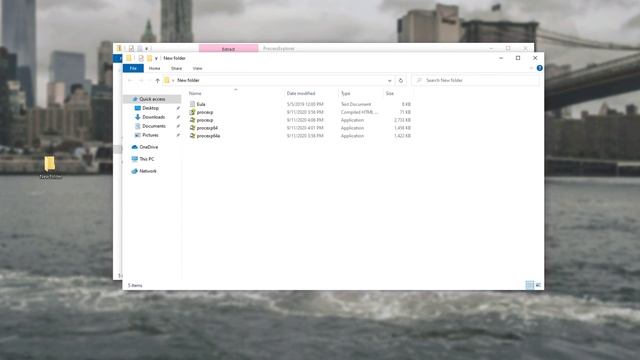Image resolution: width=640 pixels, height=360 pixels.
Task: Select the Extract tab in the back window
Action: pyautogui.click(x=228, y=49)
